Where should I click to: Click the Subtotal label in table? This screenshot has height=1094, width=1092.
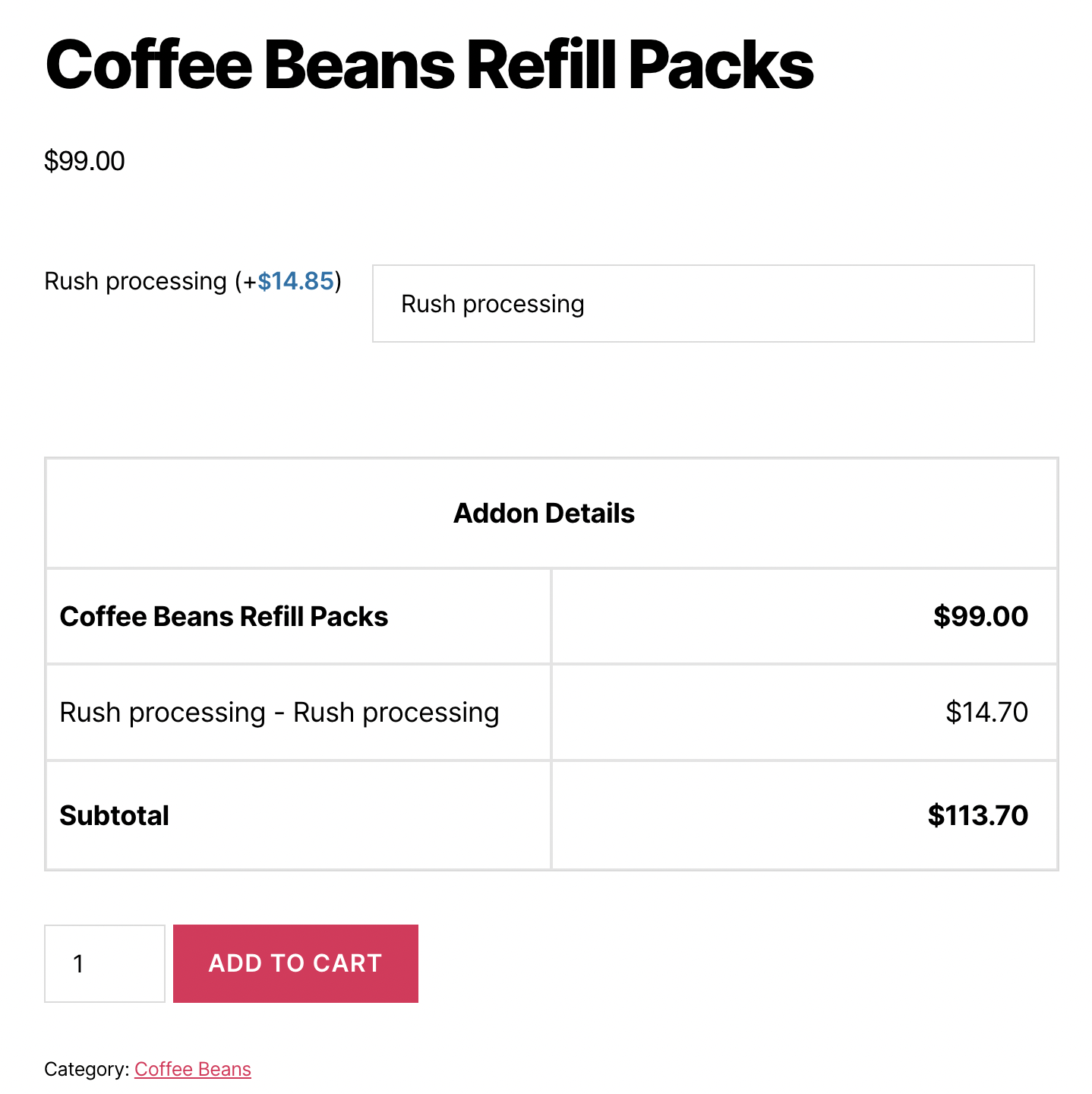[115, 816]
